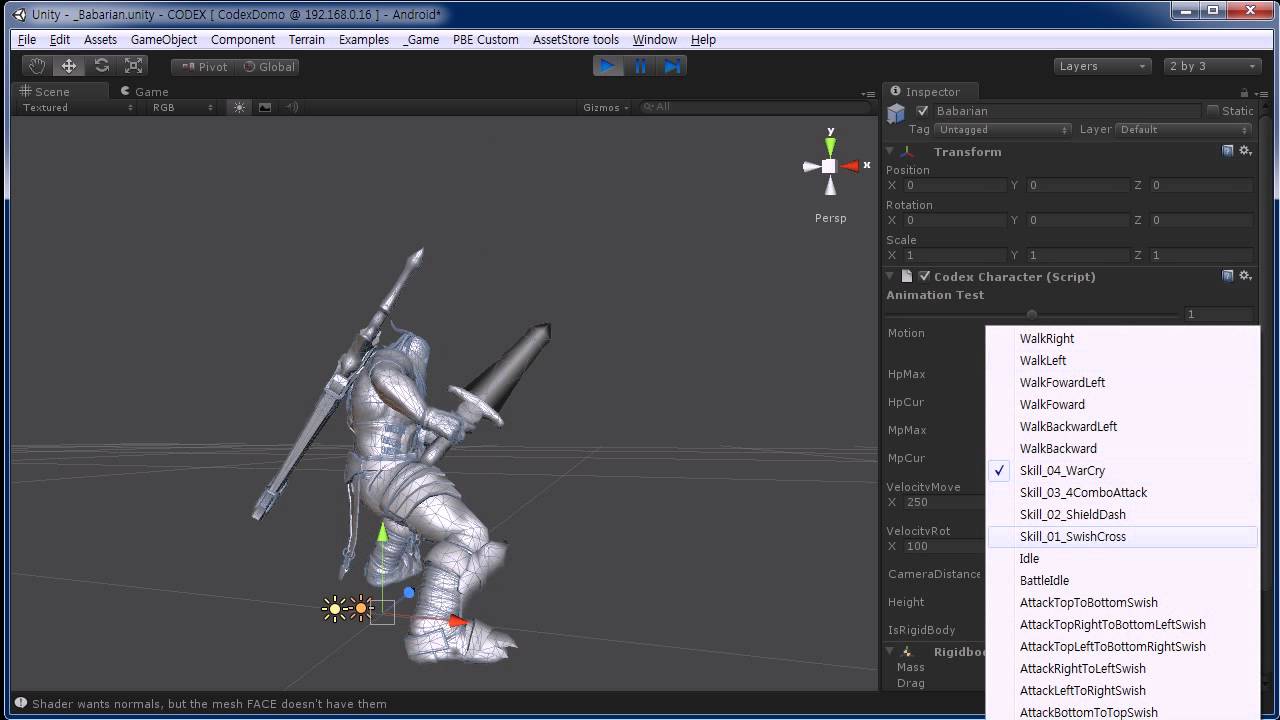Open Codex Character script help icon
Viewport: 1280px width, 720px height.
coord(1228,276)
